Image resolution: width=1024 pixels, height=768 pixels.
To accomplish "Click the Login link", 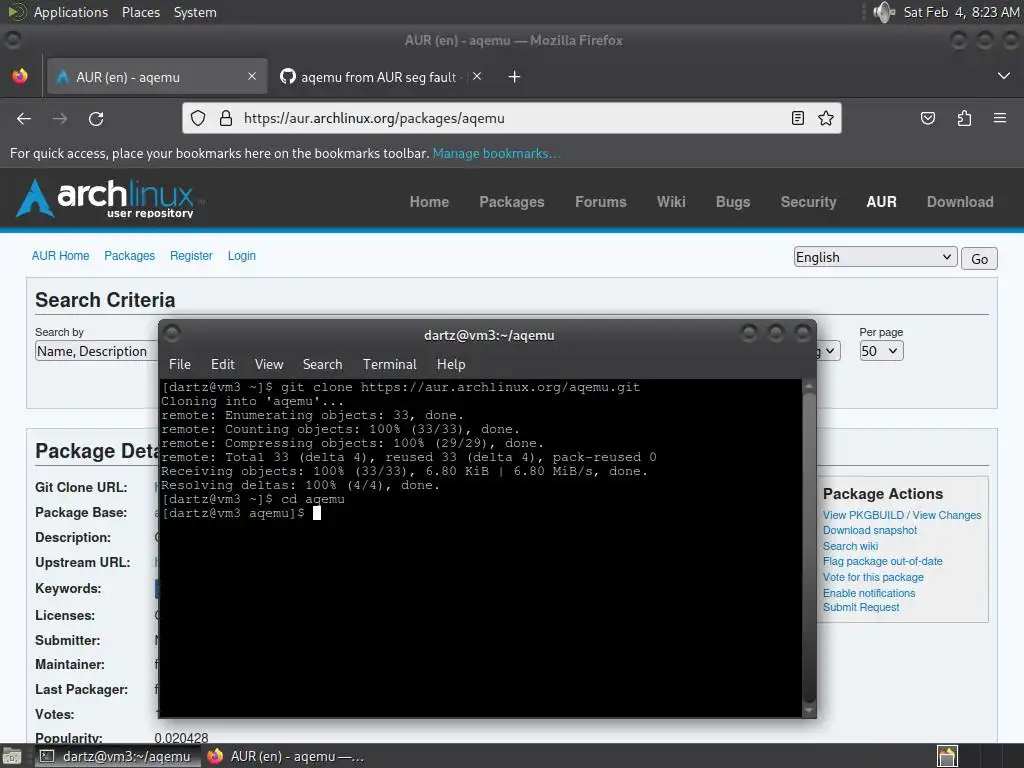I will 242,256.
